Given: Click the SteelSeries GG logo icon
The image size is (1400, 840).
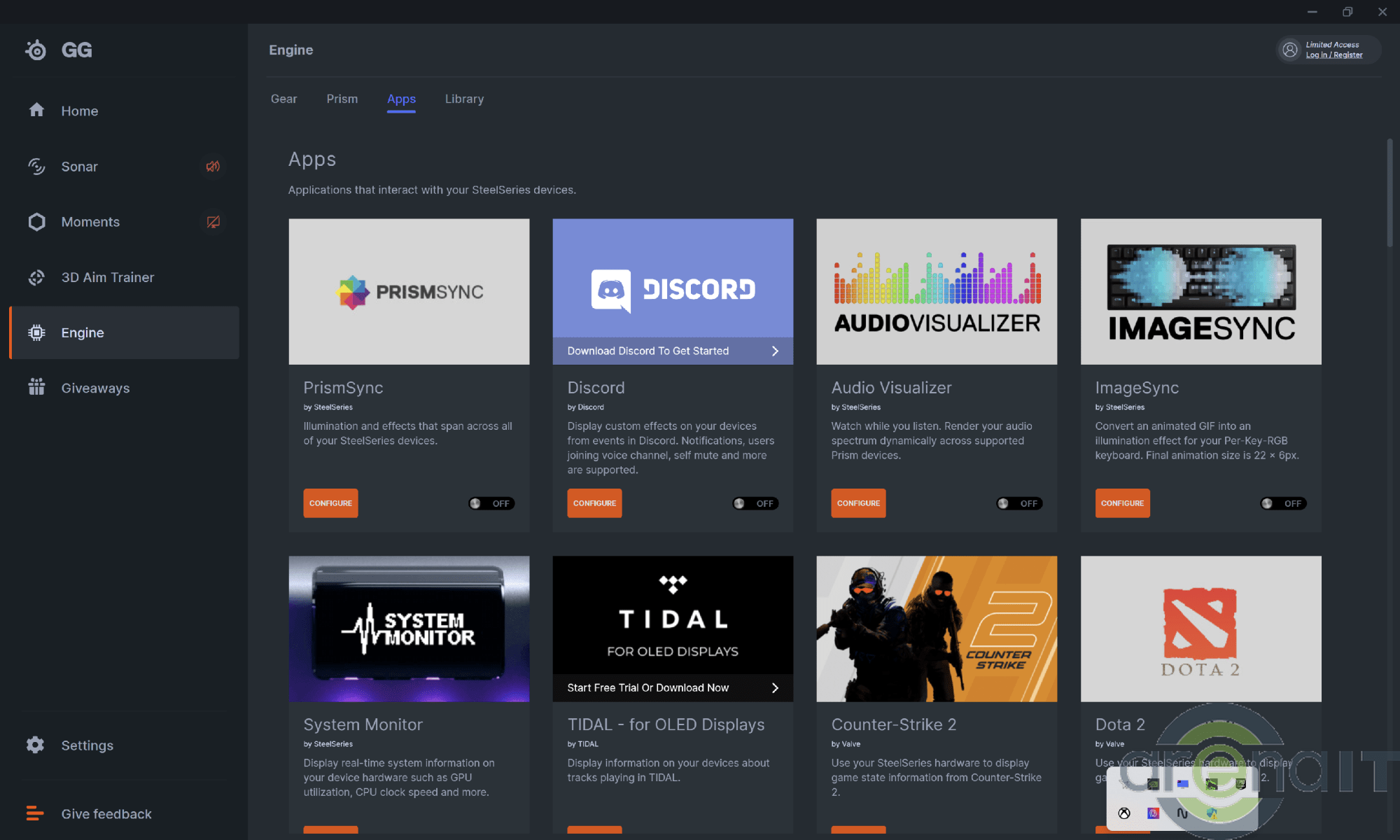Looking at the screenshot, I should [x=36, y=50].
